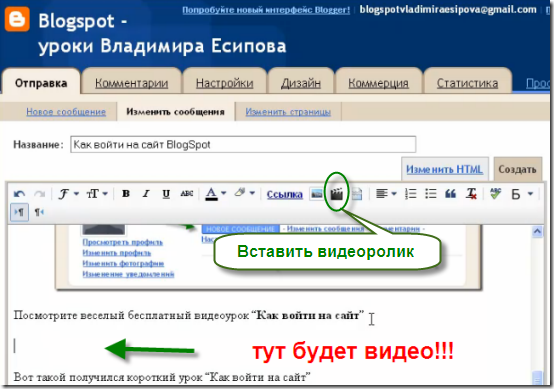Click the Изменить фотографию link in the editor image
The height and width of the screenshot is (389, 554).
(123, 263)
